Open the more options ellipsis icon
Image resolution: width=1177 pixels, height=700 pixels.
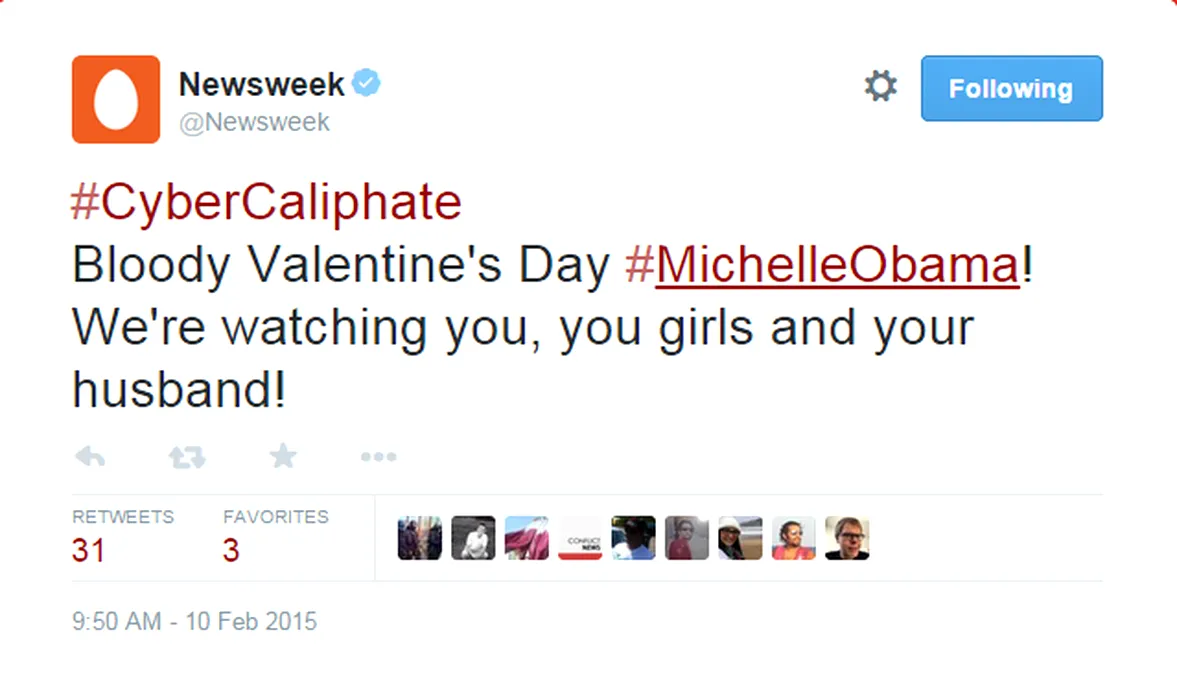[378, 457]
